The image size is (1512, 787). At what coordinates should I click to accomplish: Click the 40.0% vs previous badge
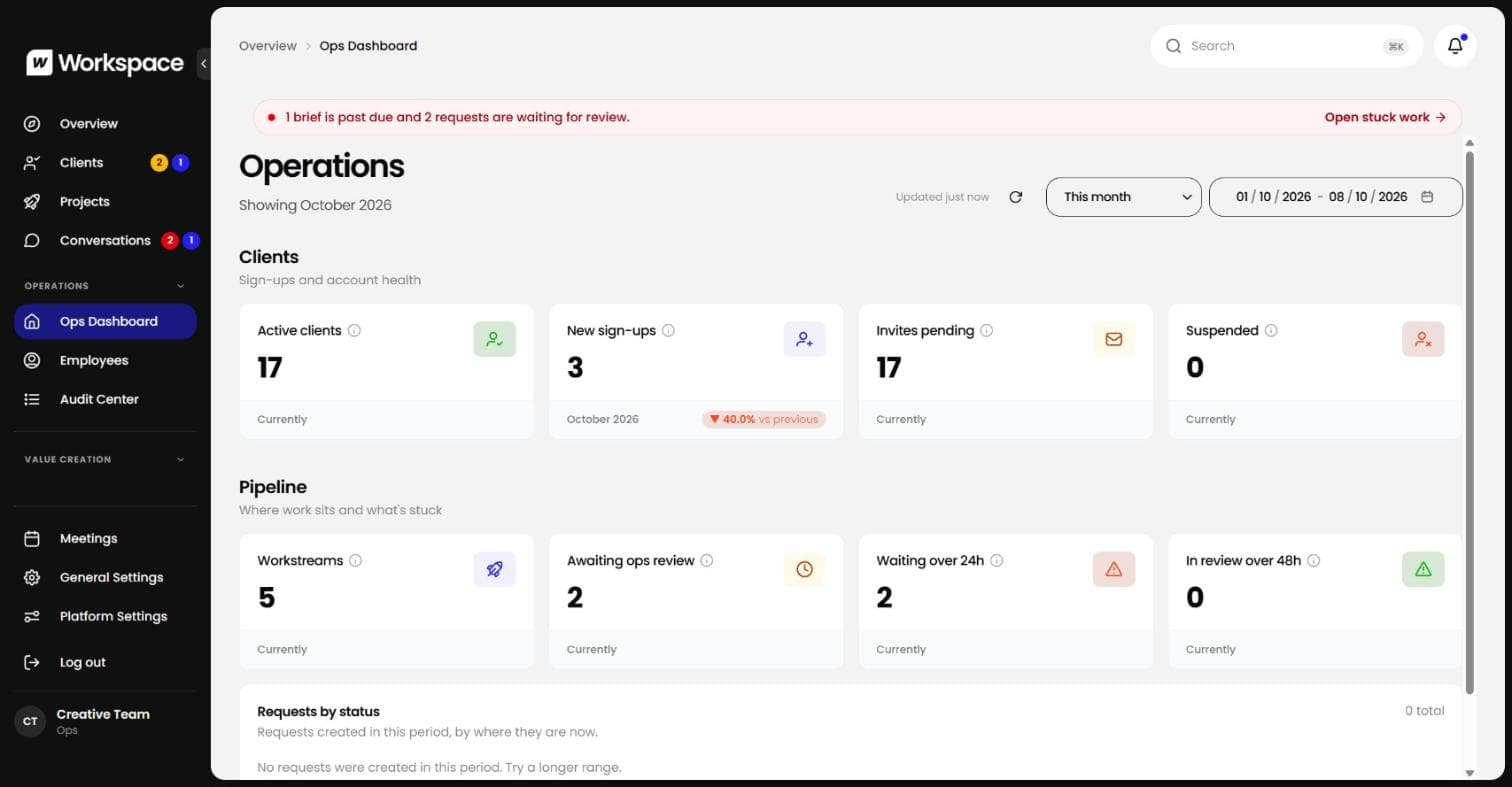764,419
